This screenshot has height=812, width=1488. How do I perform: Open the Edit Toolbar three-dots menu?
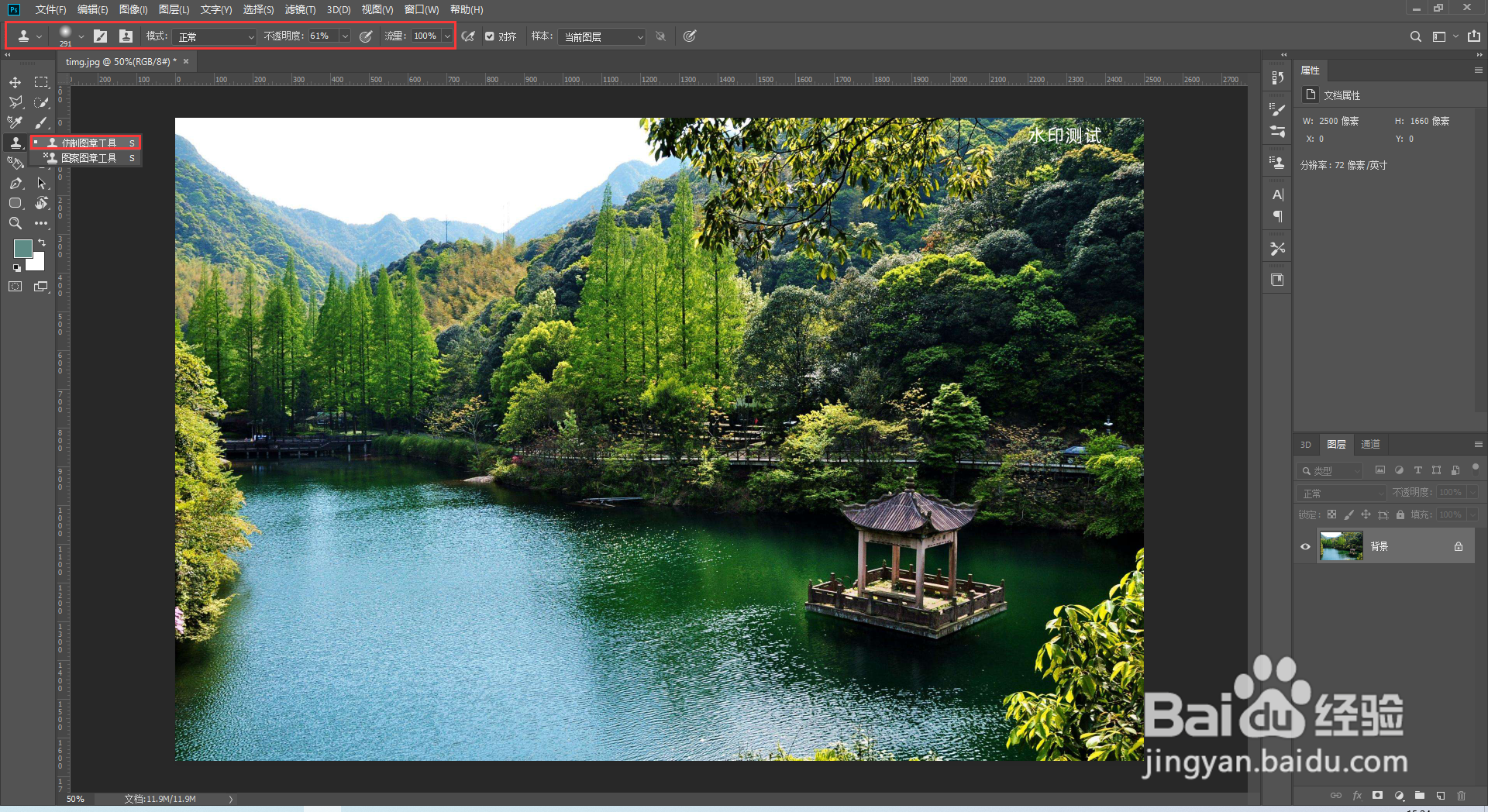(41, 223)
